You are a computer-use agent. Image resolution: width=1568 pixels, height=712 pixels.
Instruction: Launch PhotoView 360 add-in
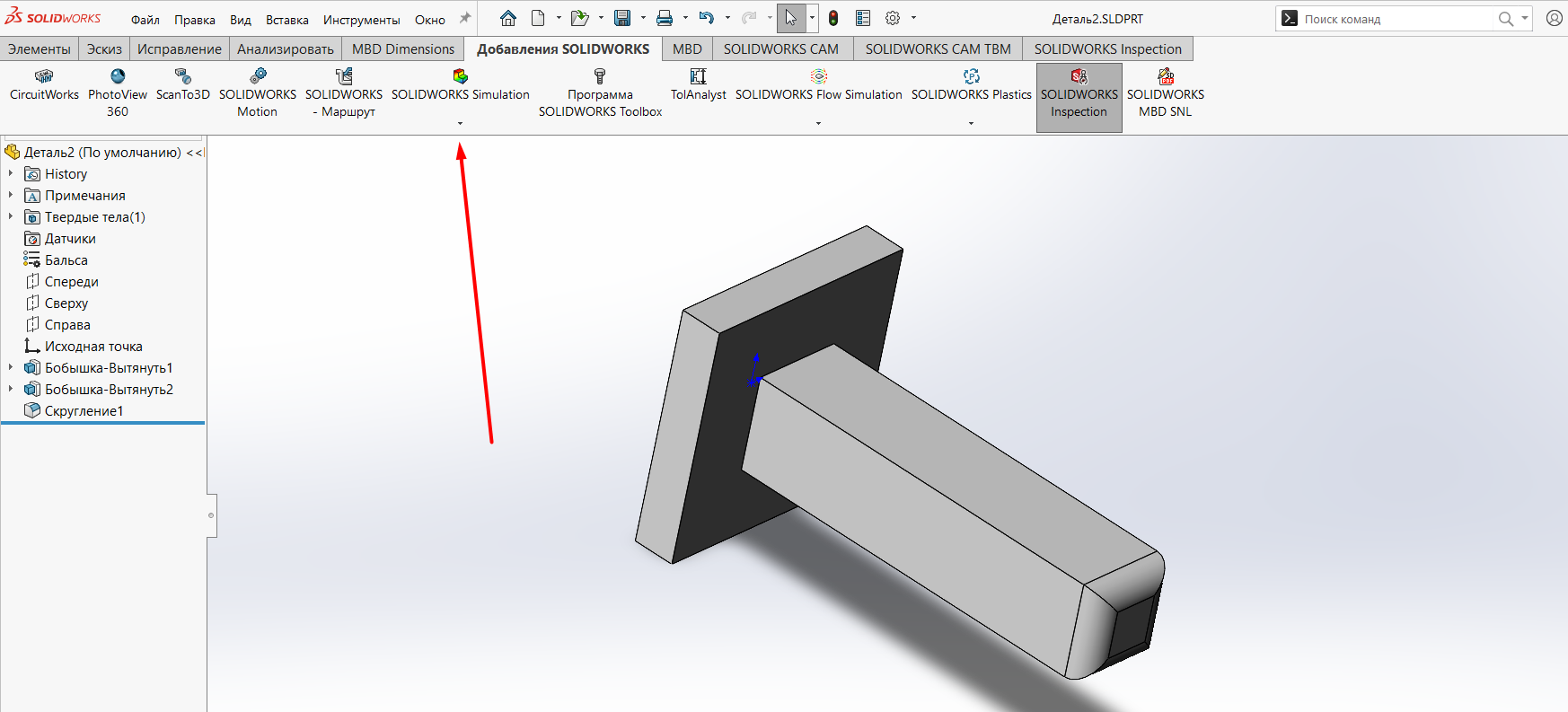pyautogui.click(x=118, y=93)
